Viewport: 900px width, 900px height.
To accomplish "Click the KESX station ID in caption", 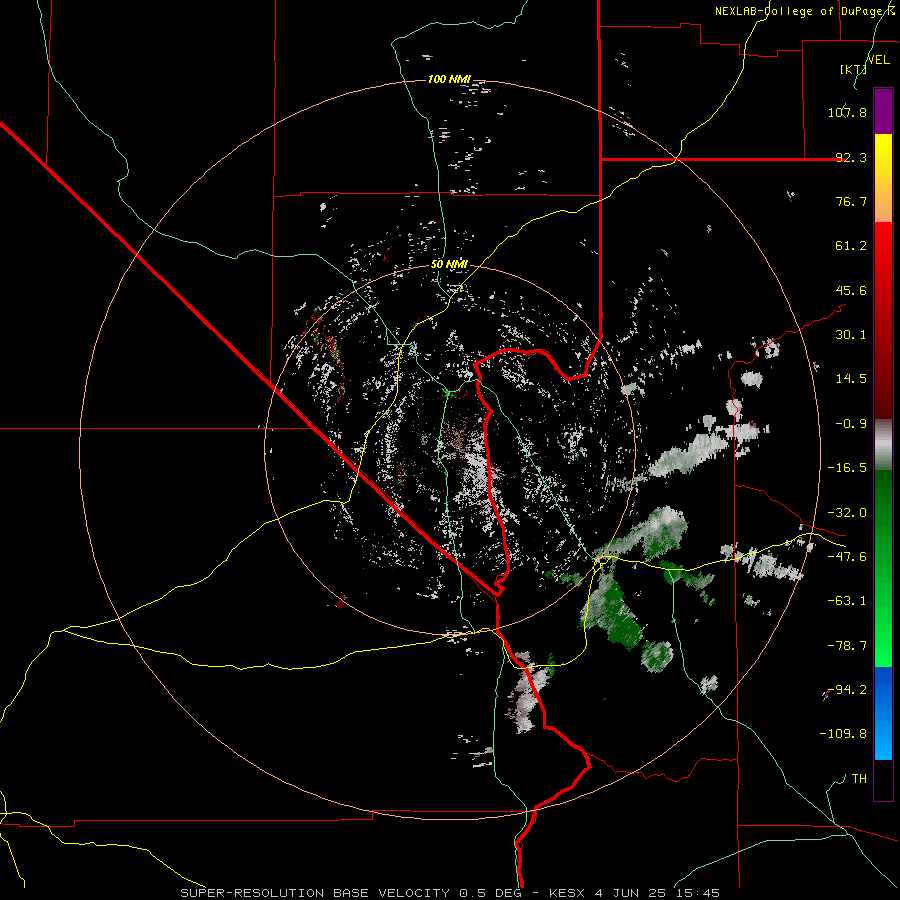I will click(x=568, y=893).
